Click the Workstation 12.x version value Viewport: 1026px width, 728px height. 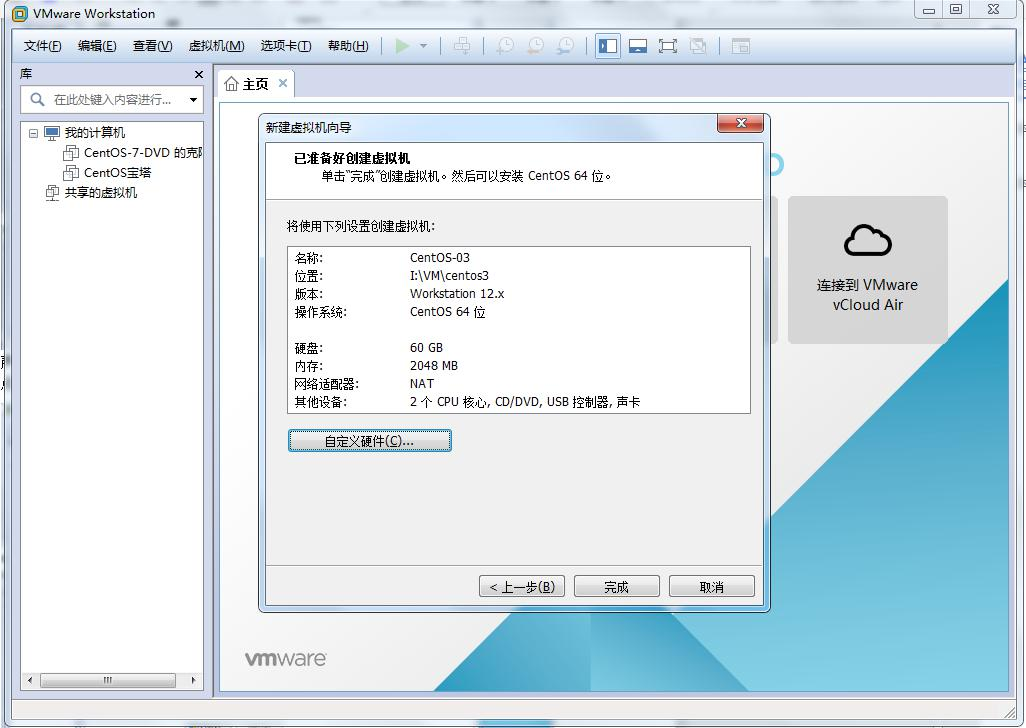(457, 294)
